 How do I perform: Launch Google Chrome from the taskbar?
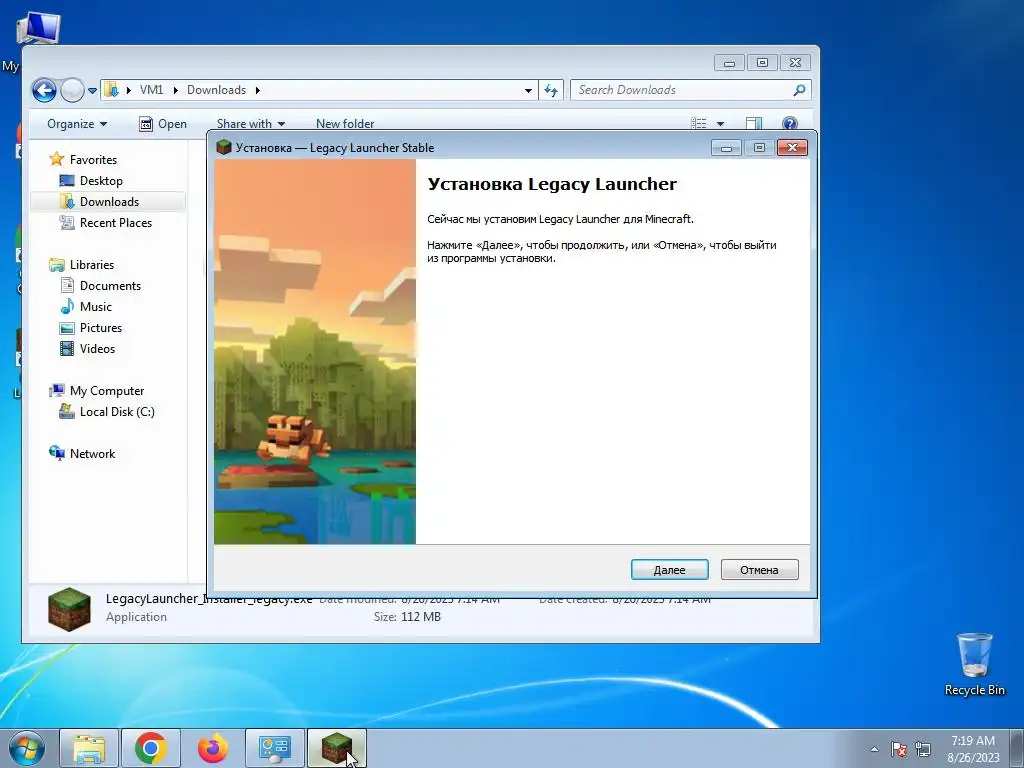(151, 748)
